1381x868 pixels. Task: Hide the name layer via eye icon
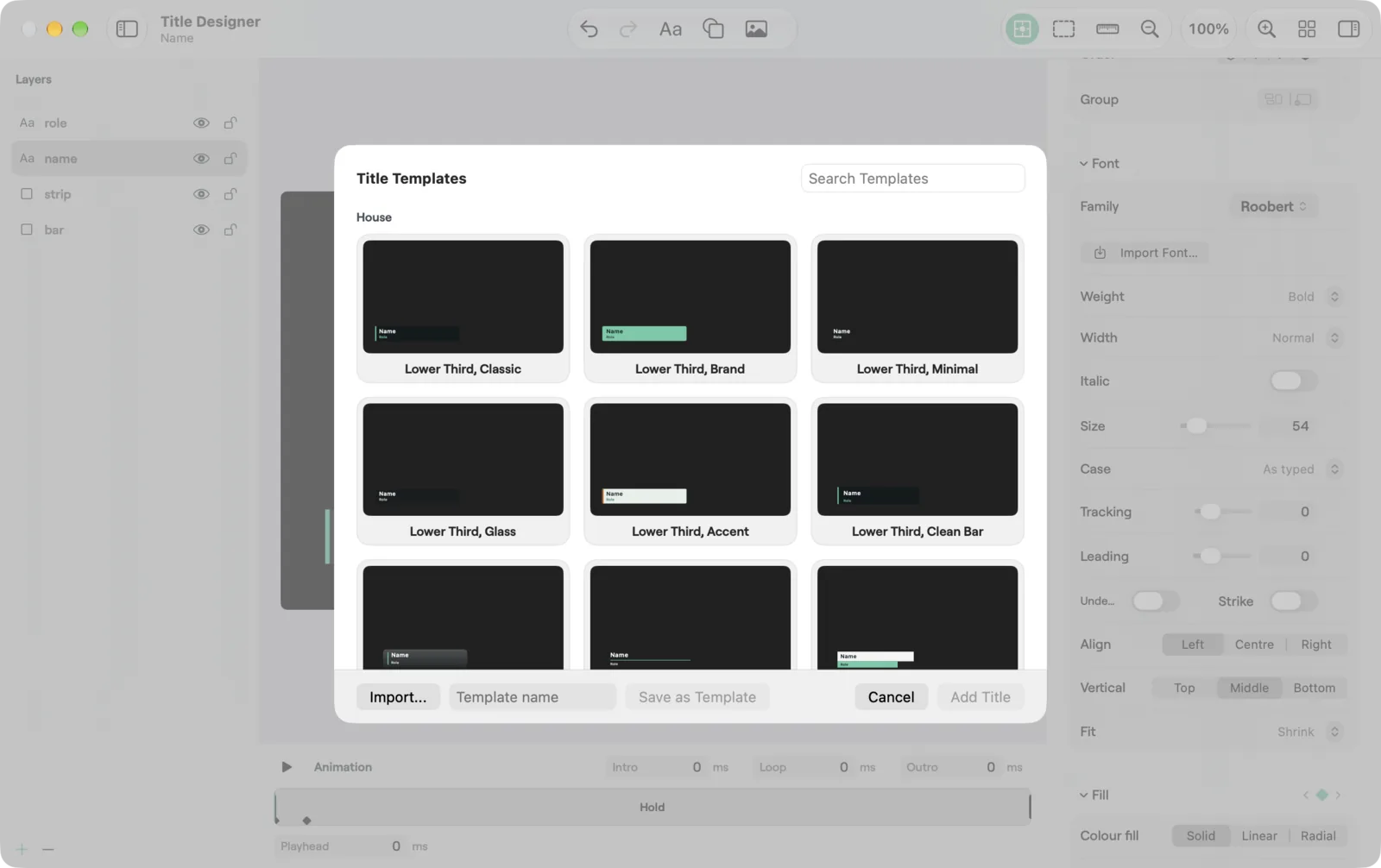(201, 159)
